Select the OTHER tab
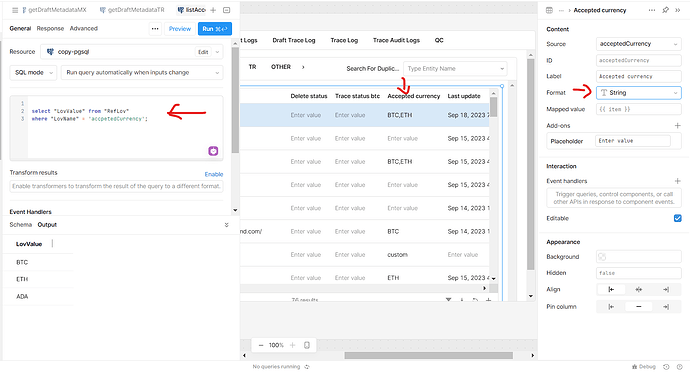Viewport: 690px width, 372px height. [281, 67]
